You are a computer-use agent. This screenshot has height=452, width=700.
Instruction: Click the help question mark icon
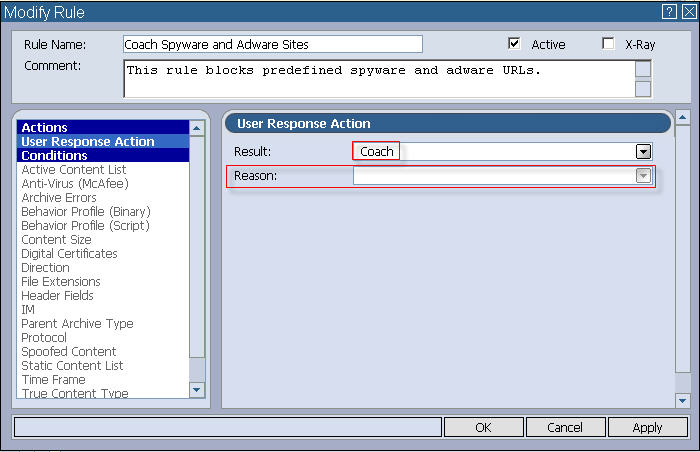[669, 12]
